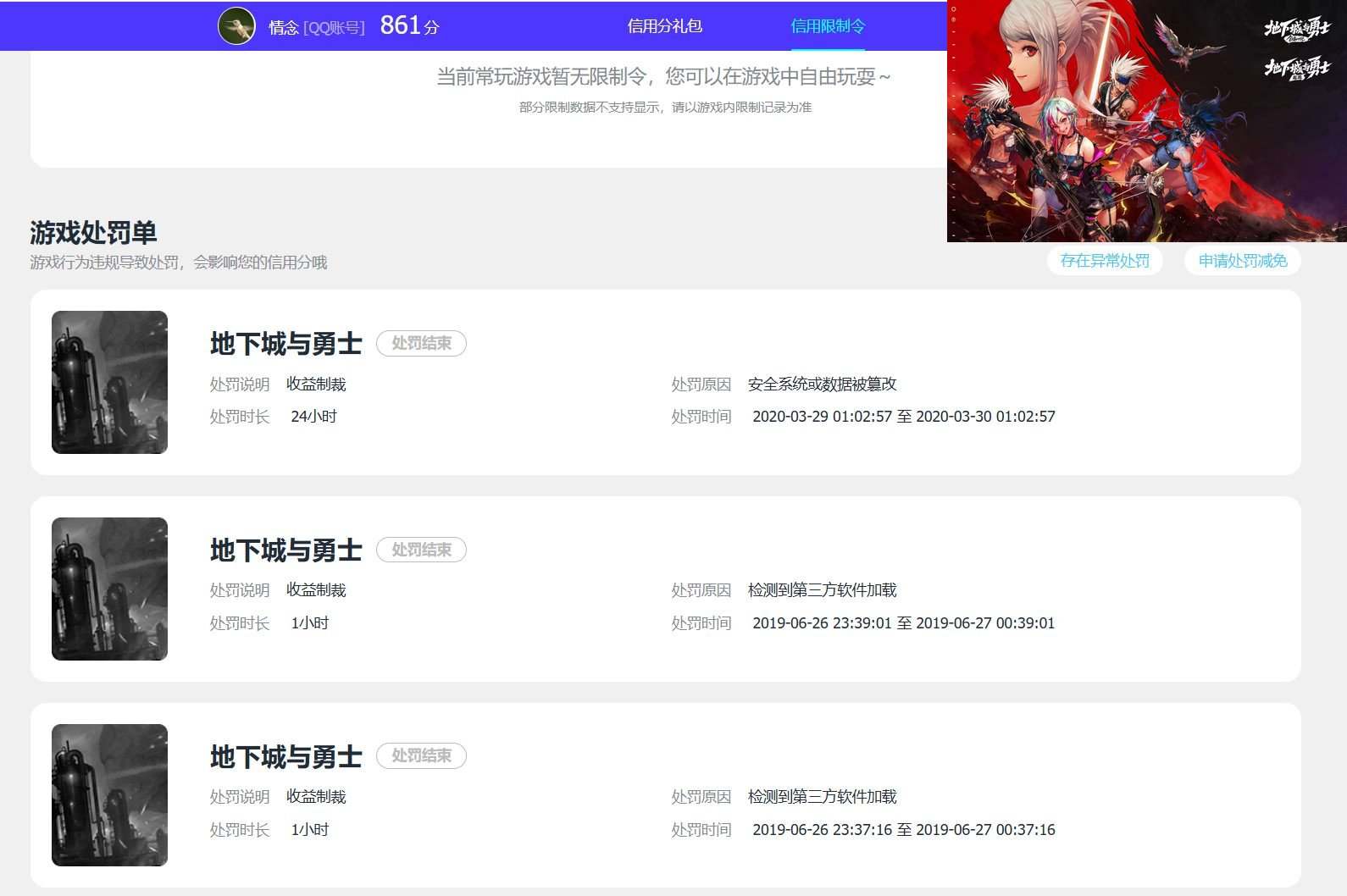Click 检测到第三方软件加载 on the 23:39:01 penalty
The width and height of the screenshot is (1347, 896).
(x=822, y=590)
